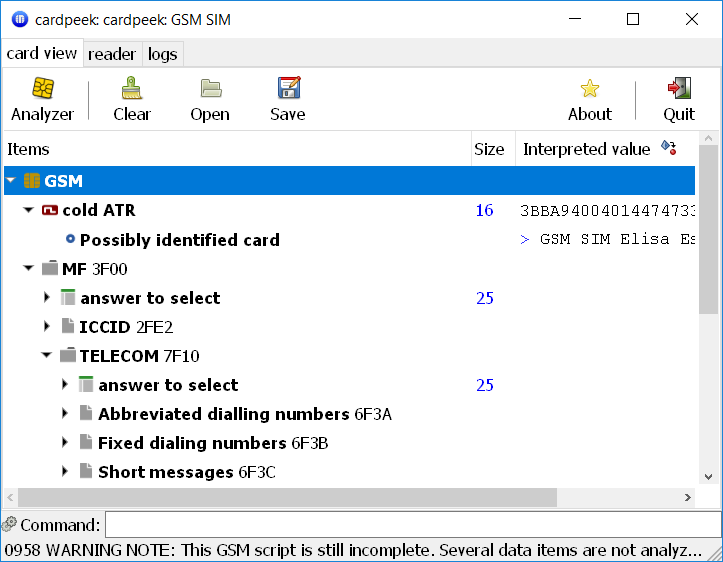723x562 pixels.
Task: Open a file with the Open folder icon
Action: pyautogui.click(x=210, y=89)
